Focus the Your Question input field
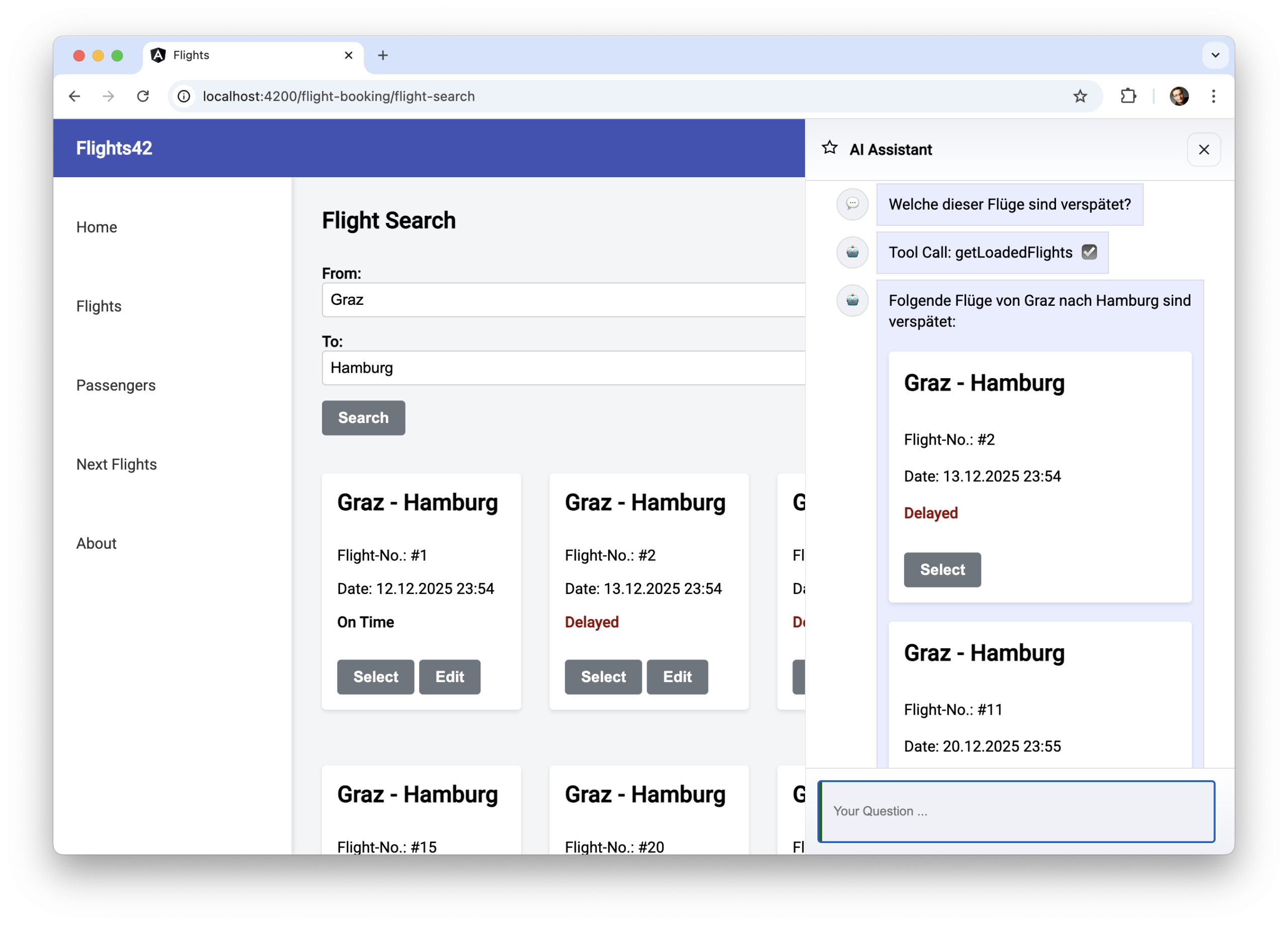This screenshot has width=1288, height=925. [1016, 811]
